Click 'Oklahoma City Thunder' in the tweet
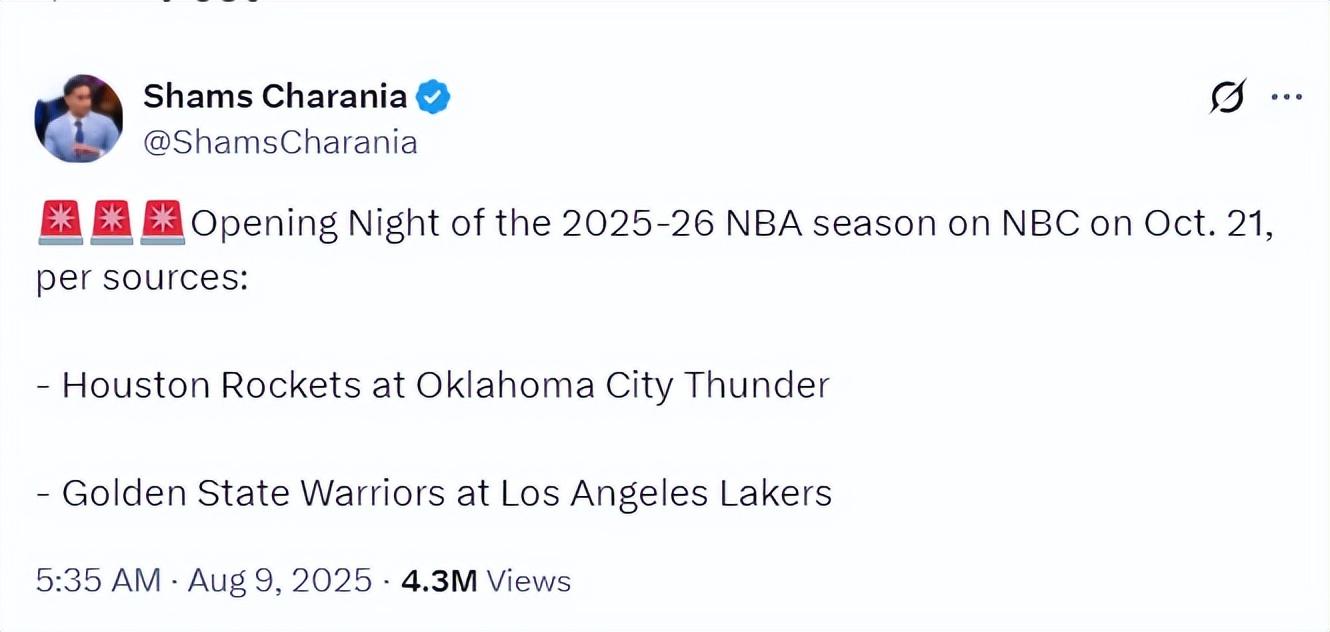1330x632 pixels. click(x=622, y=386)
